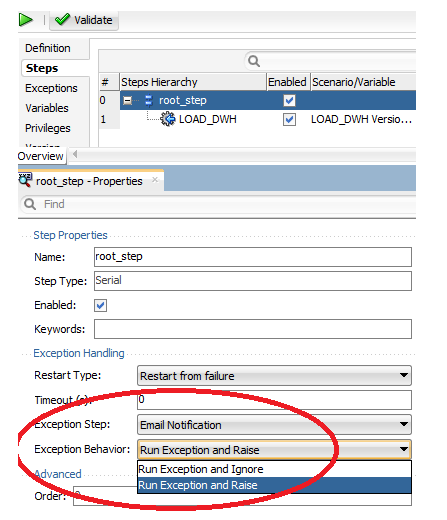This screenshot has height=520, width=447.
Task: Toggle Enabled checkbox for LOAD_DWH row
Action: point(289,119)
